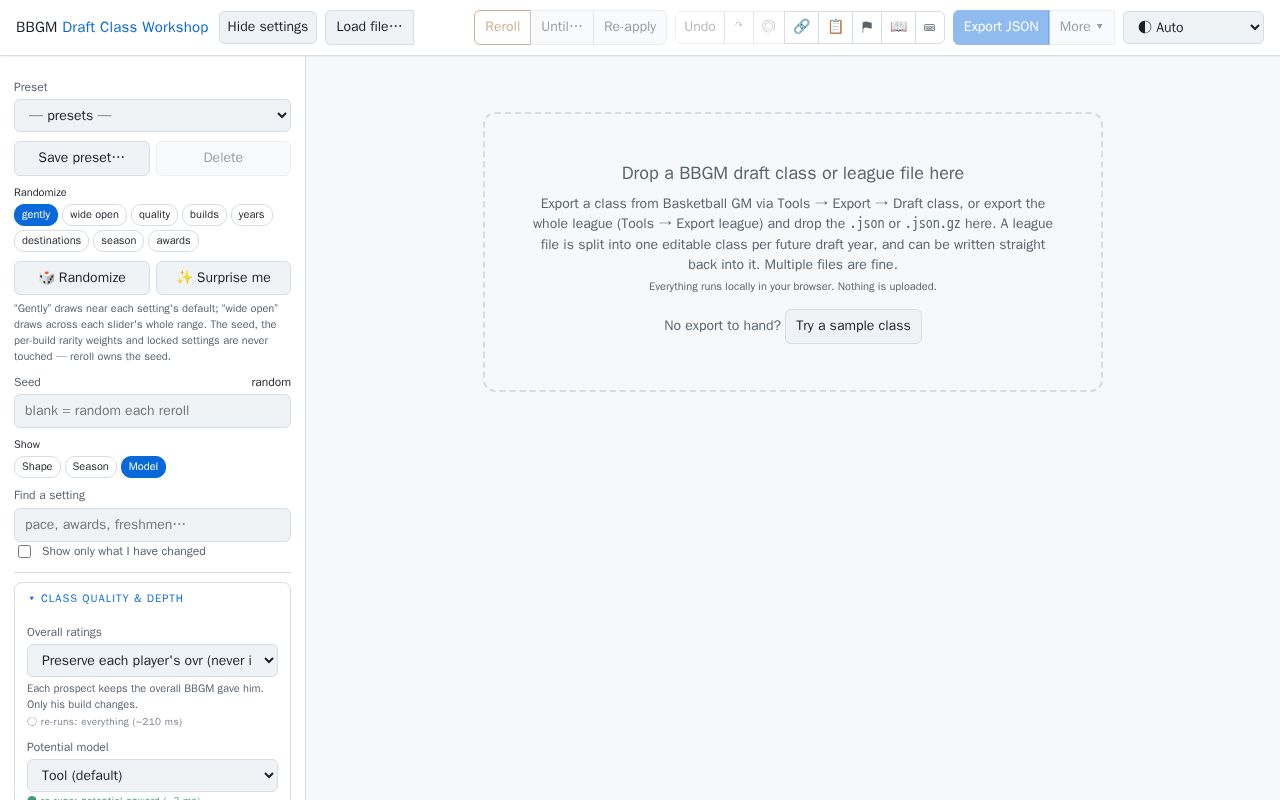This screenshot has height=800, width=1280.
Task: Toggle the 'wide open' randomize chip
Action: (x=94, y=215)
